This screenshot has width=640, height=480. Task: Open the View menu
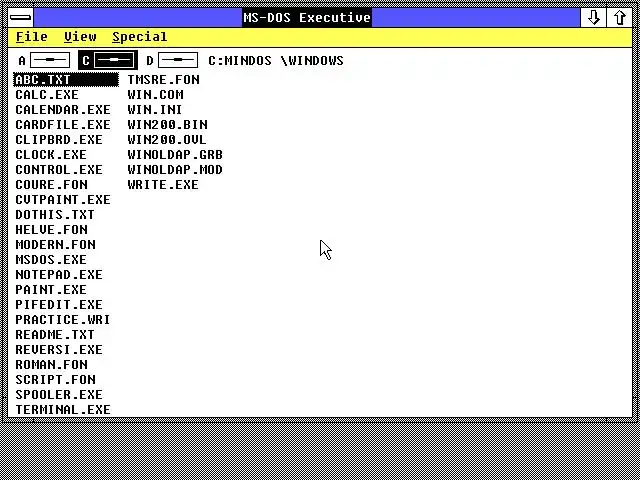pyautogui.click(x=80, y=37)
